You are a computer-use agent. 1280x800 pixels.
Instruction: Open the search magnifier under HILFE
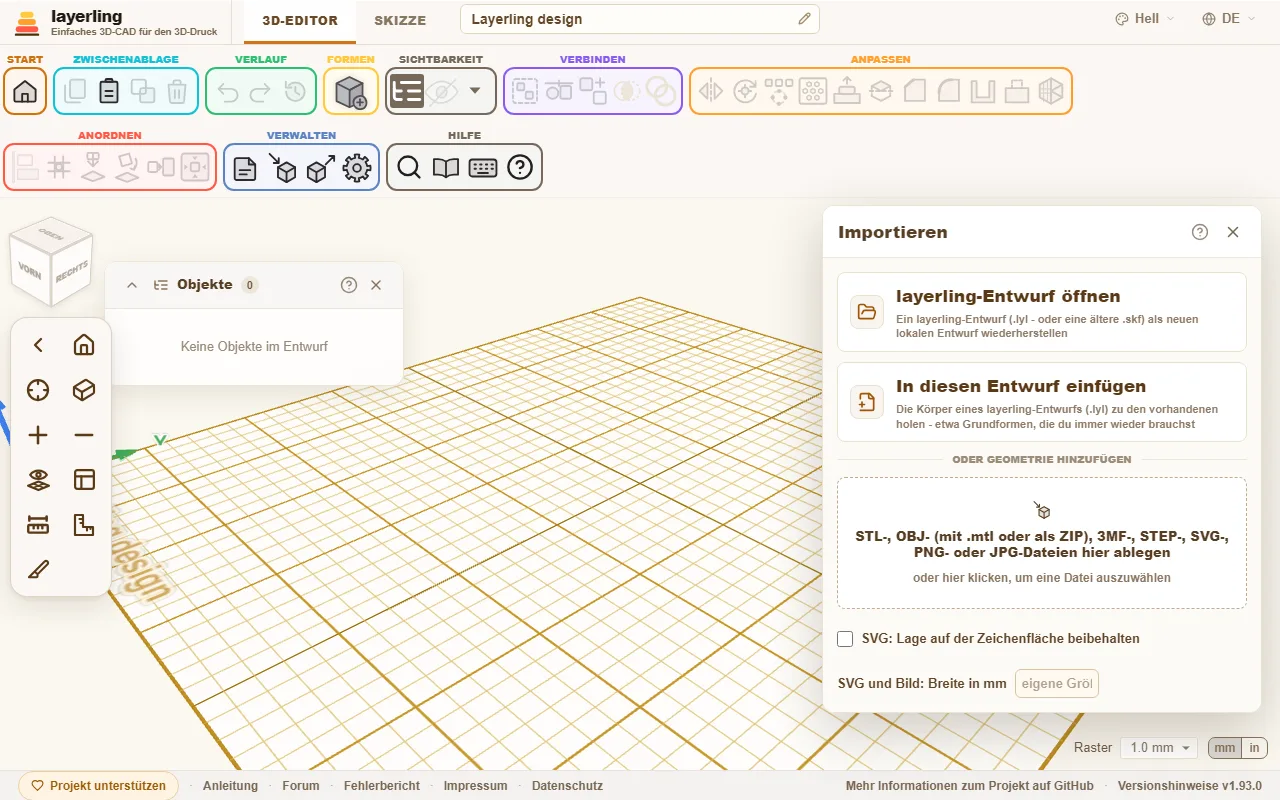[408, 168]
